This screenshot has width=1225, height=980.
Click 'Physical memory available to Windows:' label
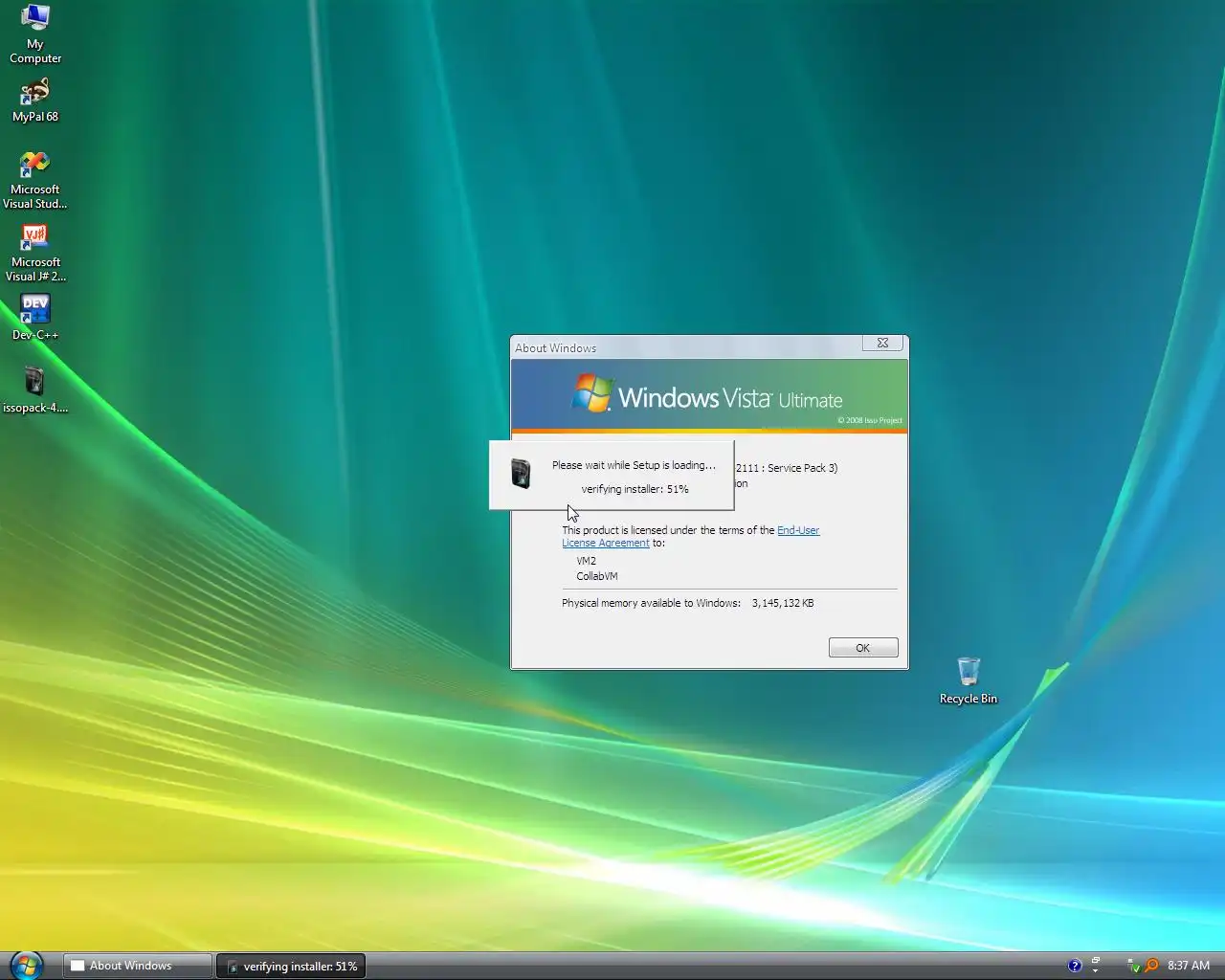tap(651, 603)
